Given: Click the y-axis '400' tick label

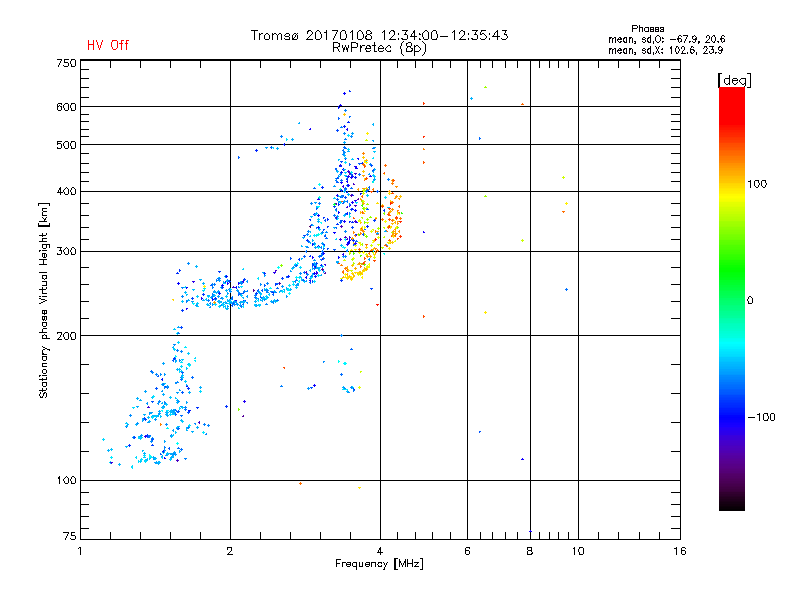Looking at the screenshot, I should coord(66,192).
